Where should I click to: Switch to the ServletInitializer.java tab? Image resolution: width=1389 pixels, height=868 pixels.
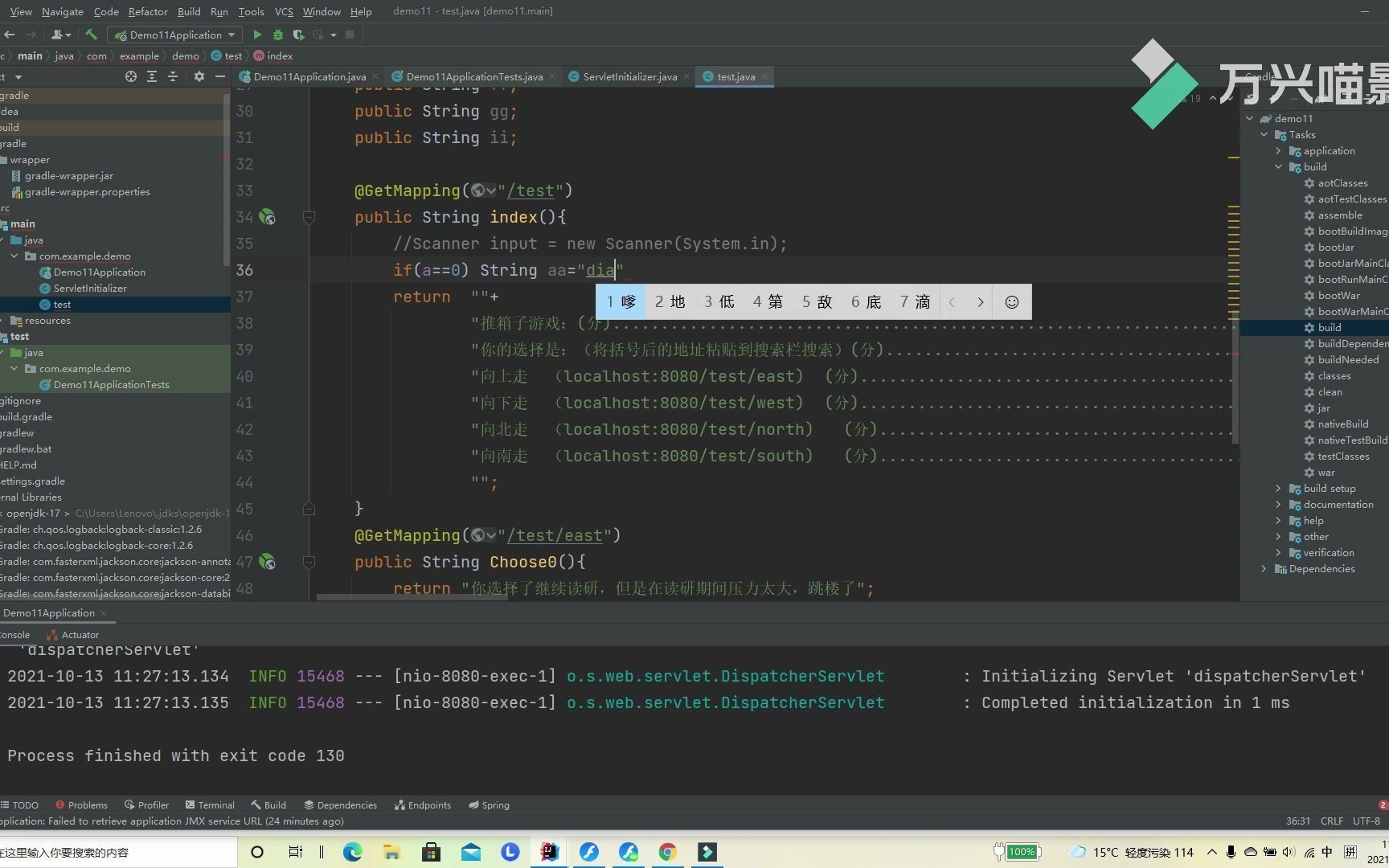click(629, 76)
